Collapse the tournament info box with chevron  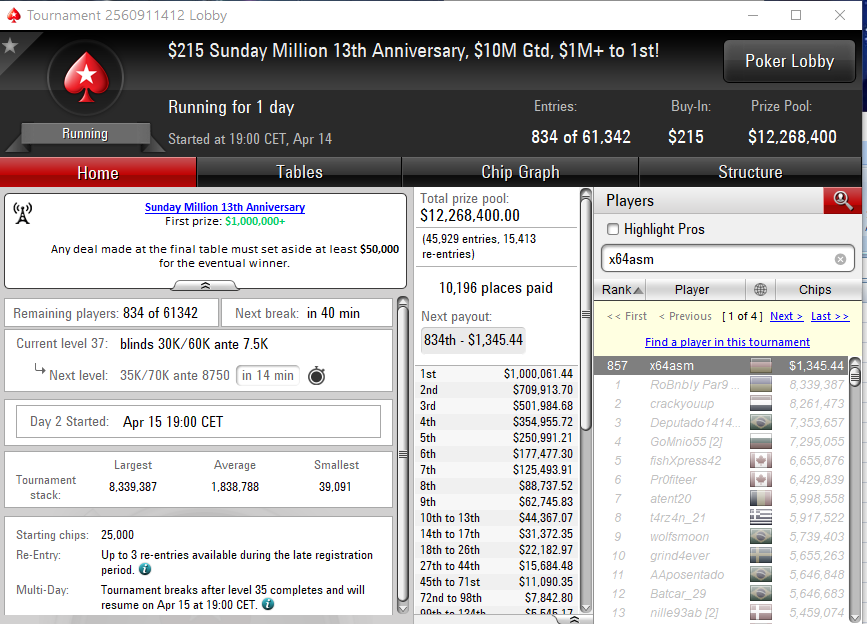pos(205,285)
